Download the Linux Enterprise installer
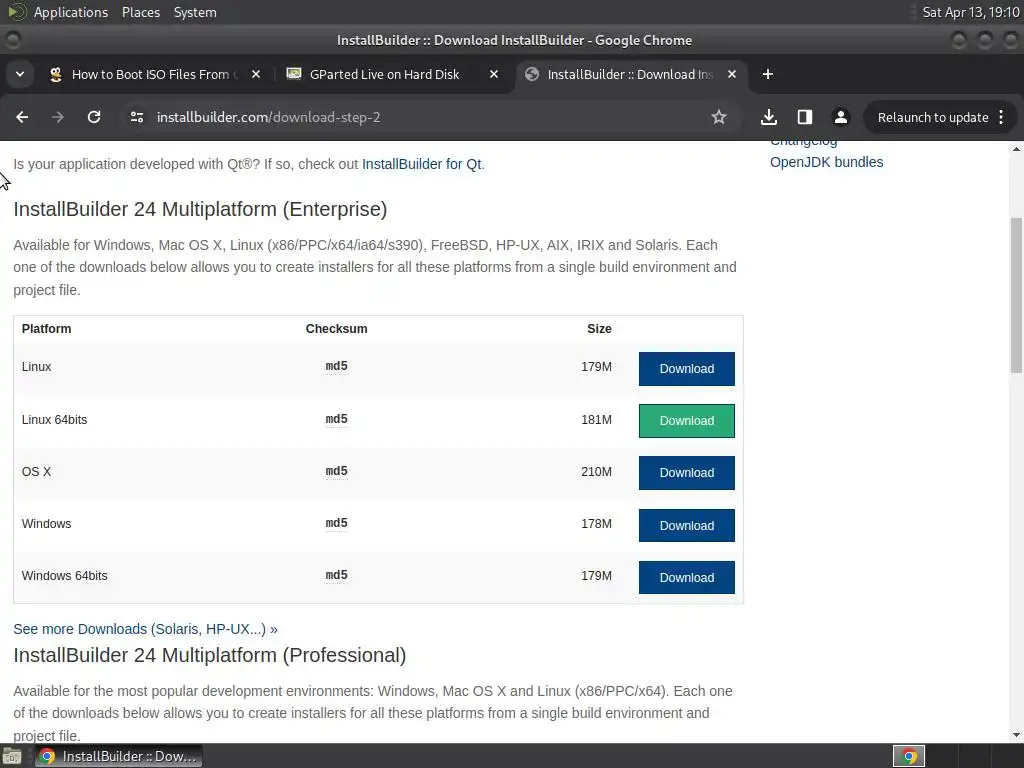 686,369
